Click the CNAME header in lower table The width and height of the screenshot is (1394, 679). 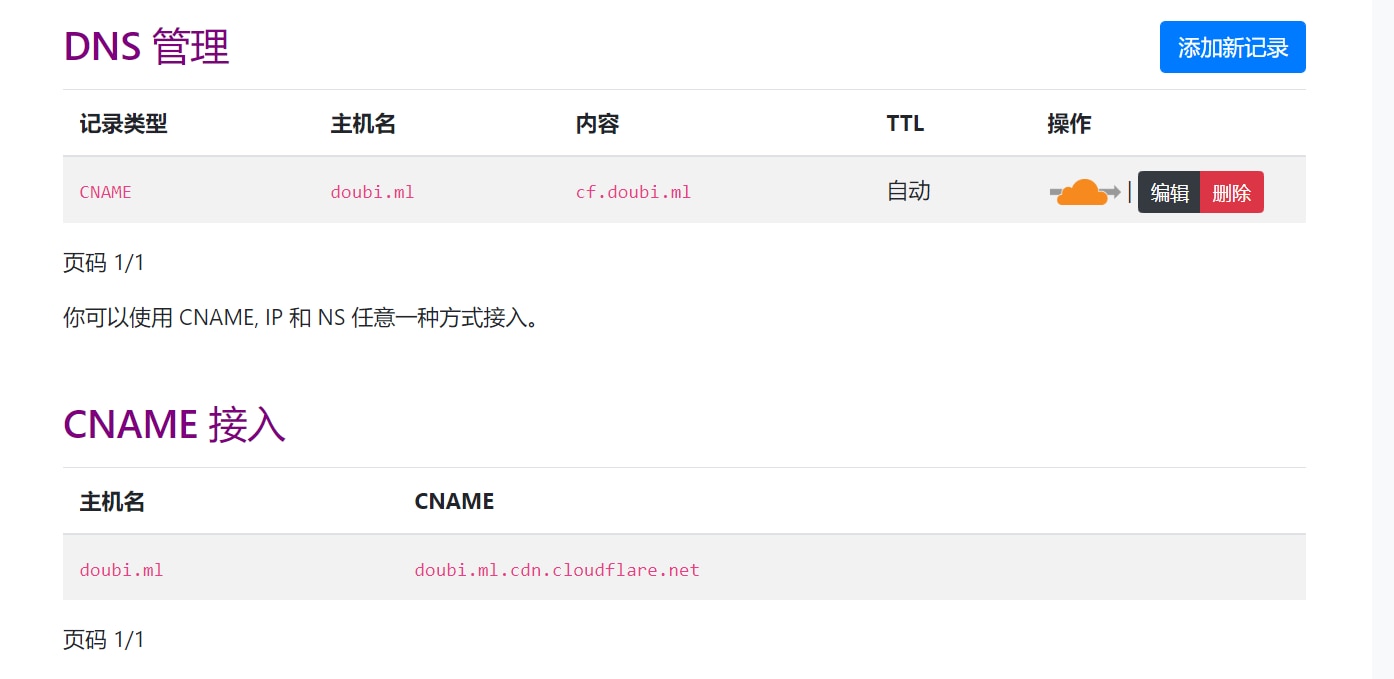point(454,501)
